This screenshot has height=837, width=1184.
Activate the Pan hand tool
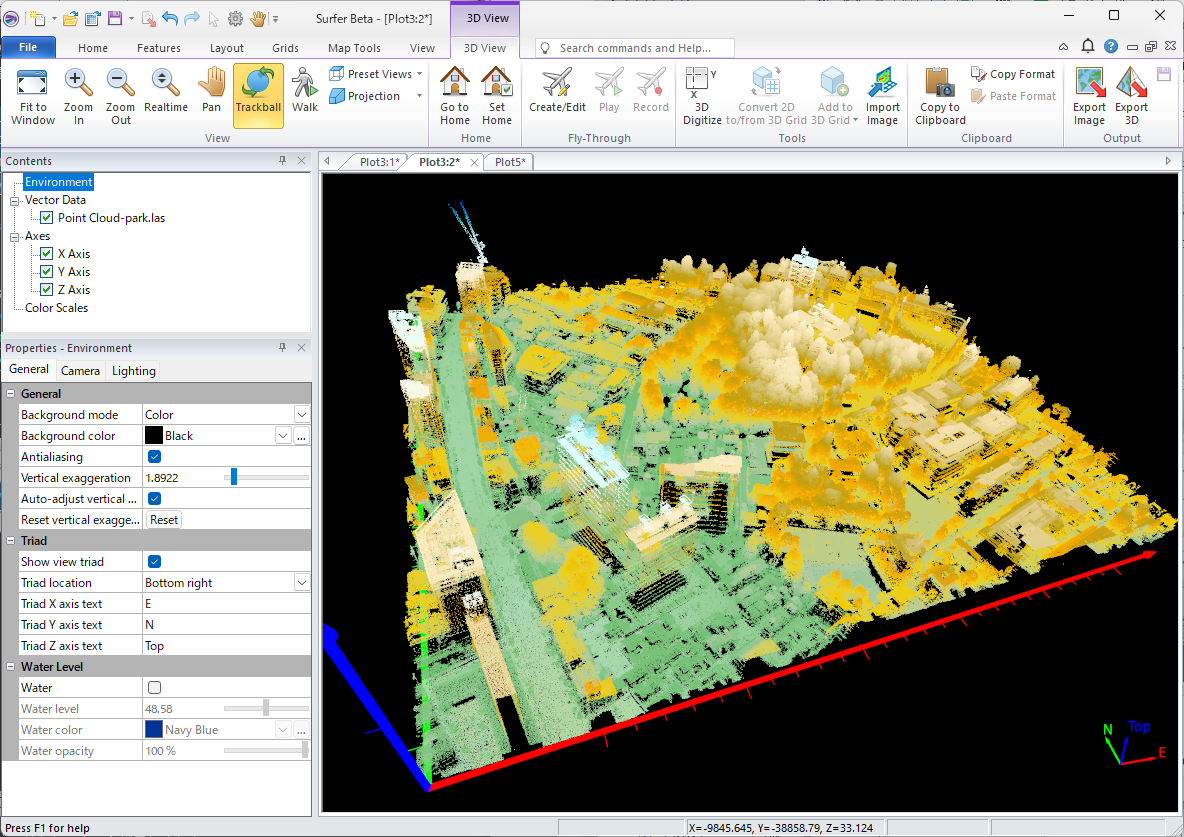tap(211, 95)
